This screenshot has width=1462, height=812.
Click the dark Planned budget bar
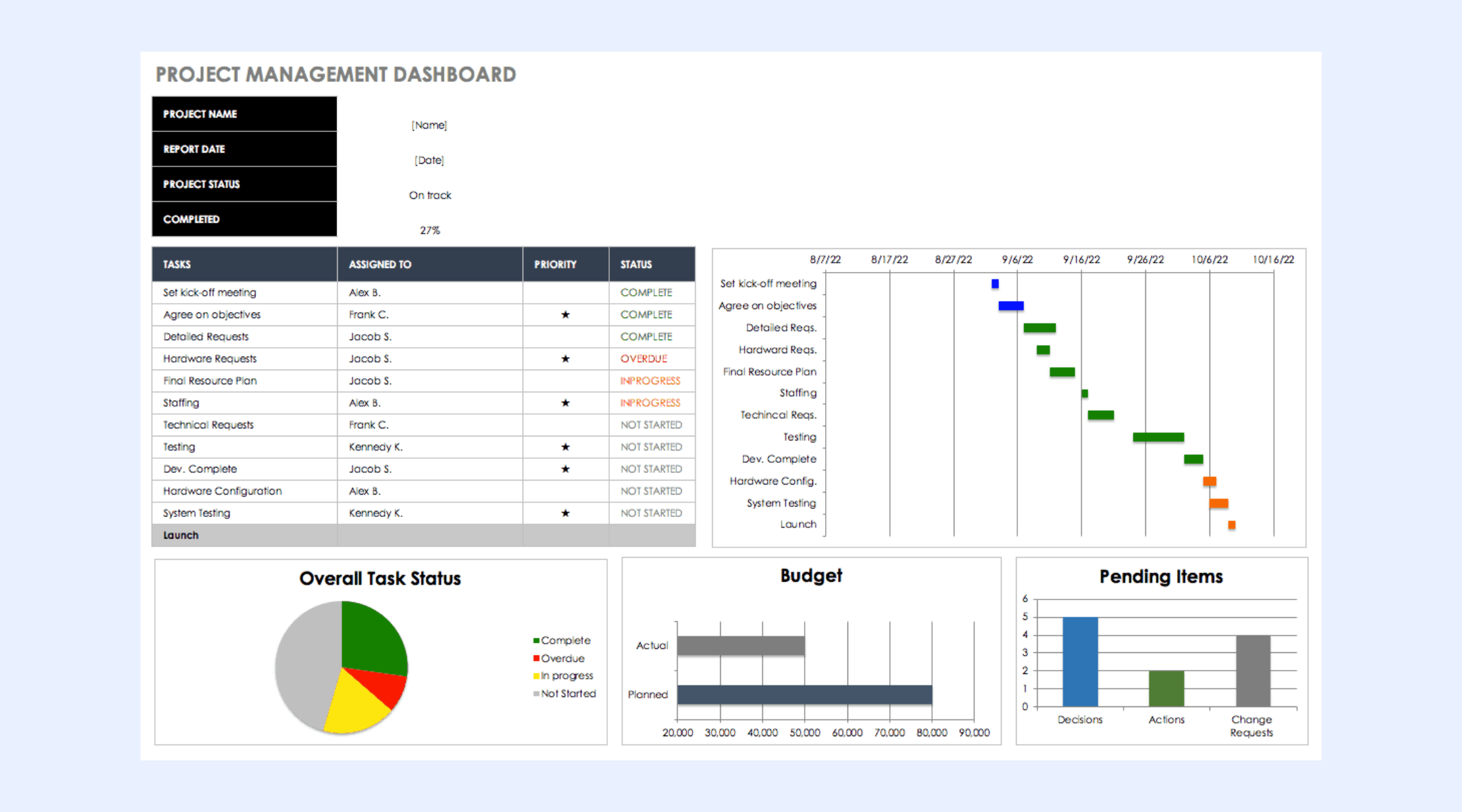[x=805, y=694]
